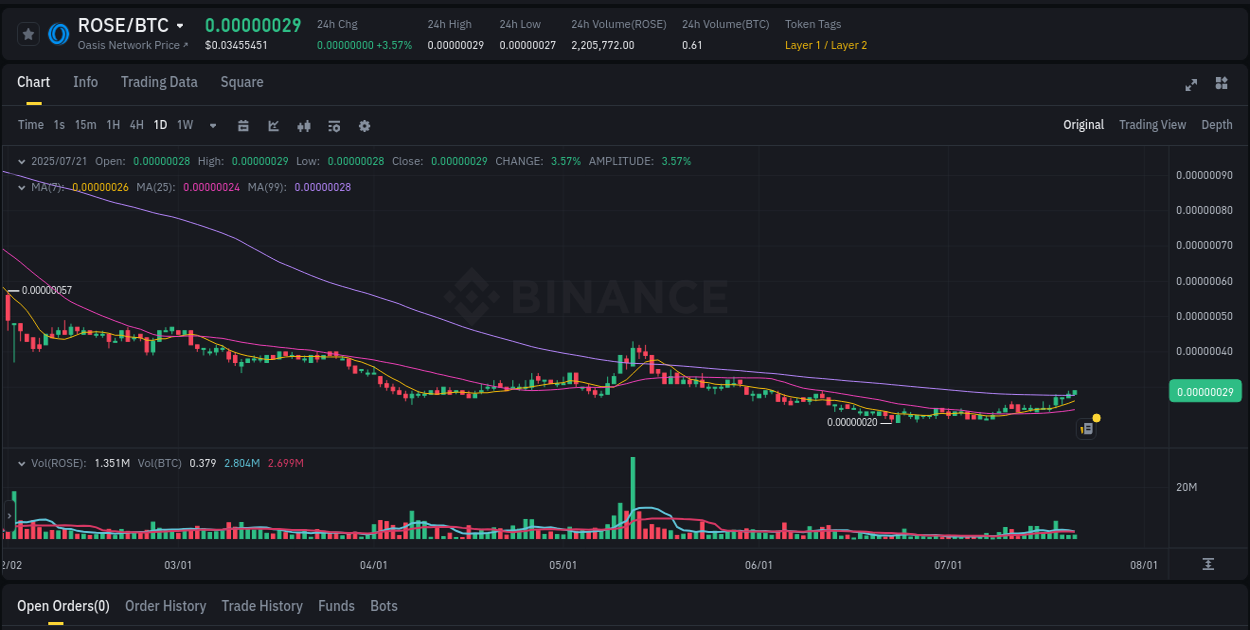Image resolution: width=1250 pixels, height=630 pixels.
Task: Open the chart layout grid icon
Action: pos(1221,85)
